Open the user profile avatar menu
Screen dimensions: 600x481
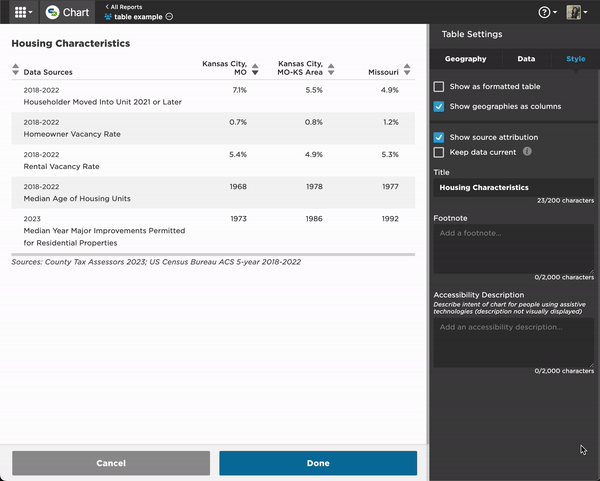pos(577,12)
